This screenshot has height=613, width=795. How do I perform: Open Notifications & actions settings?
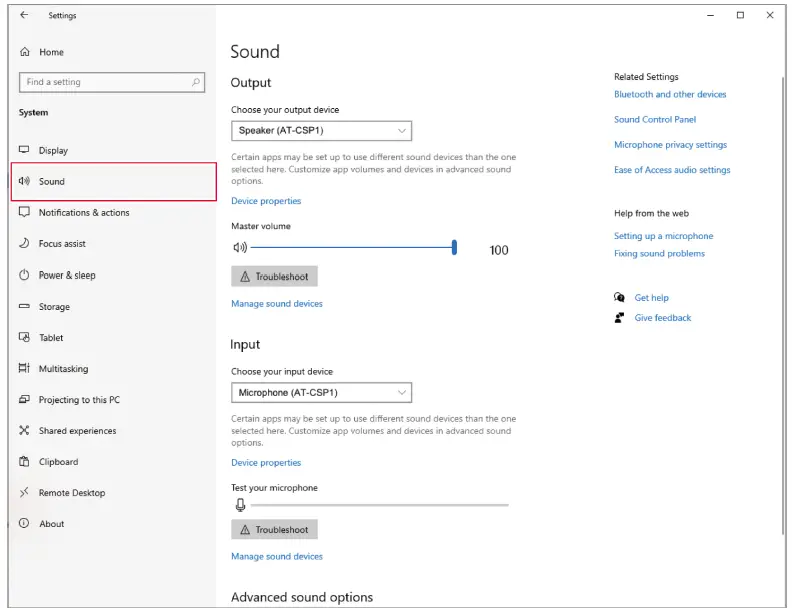84,213
